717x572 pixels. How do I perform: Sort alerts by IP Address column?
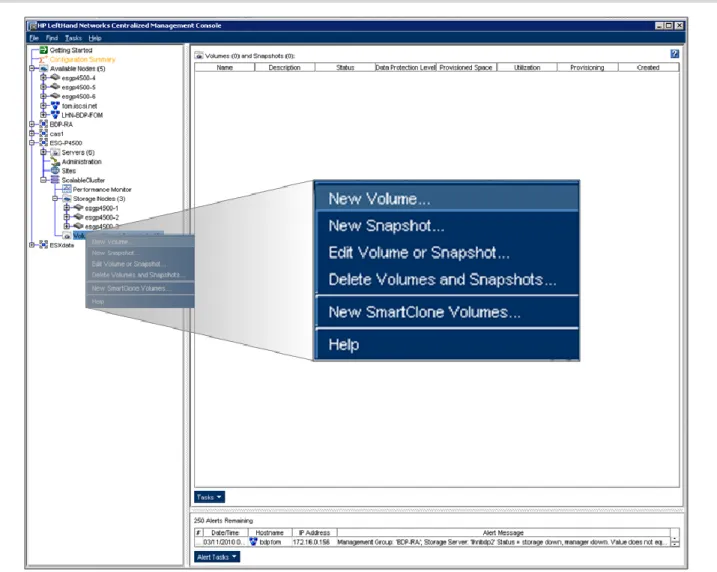[314, 533]
